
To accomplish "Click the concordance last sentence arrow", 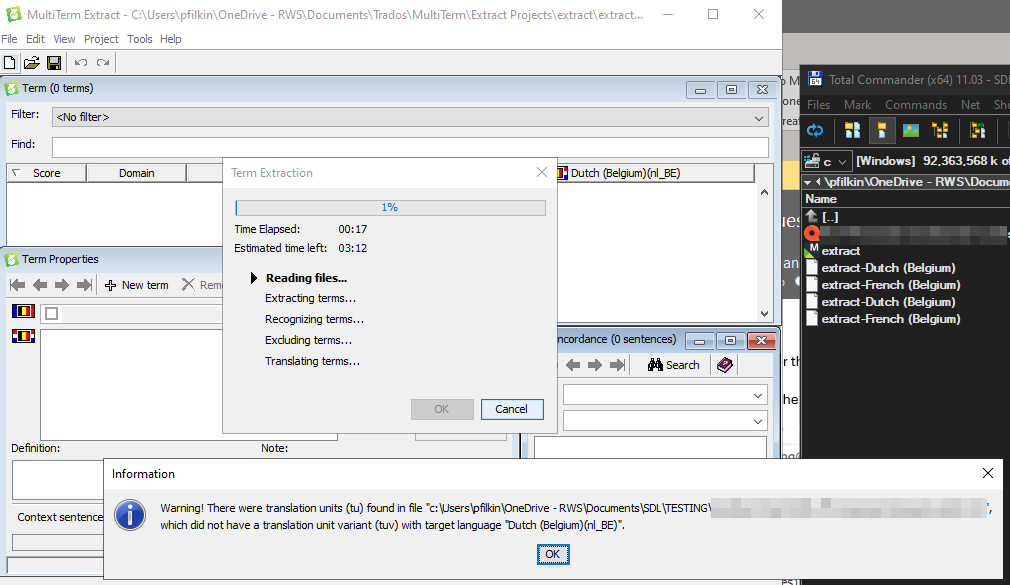I will click(x=617, y=365).
